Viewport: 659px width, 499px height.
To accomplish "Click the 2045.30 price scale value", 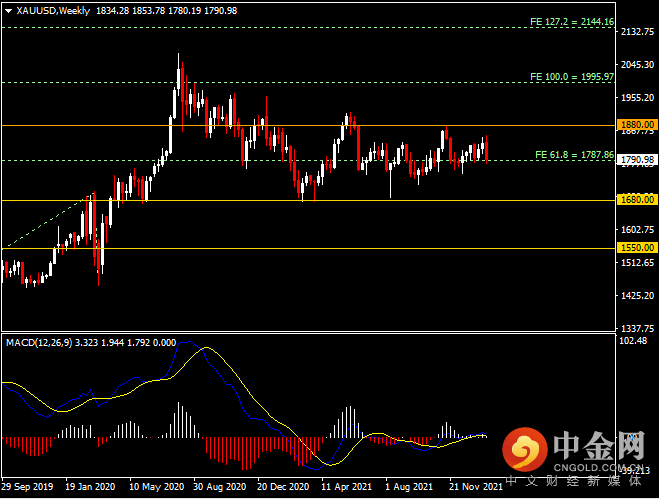I will point(638,64).
